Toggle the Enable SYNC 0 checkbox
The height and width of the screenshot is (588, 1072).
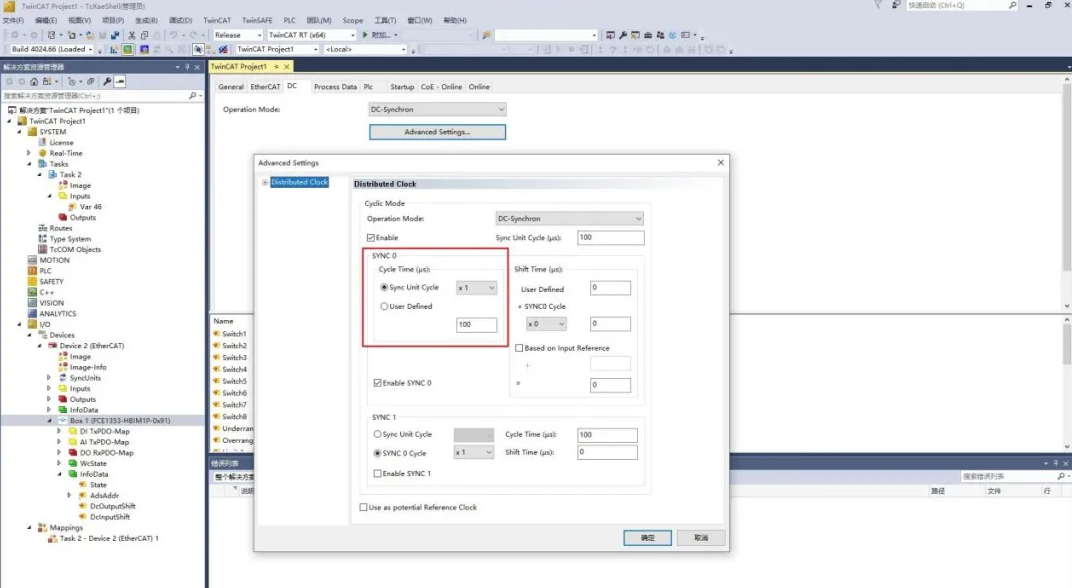click(377, 383)
